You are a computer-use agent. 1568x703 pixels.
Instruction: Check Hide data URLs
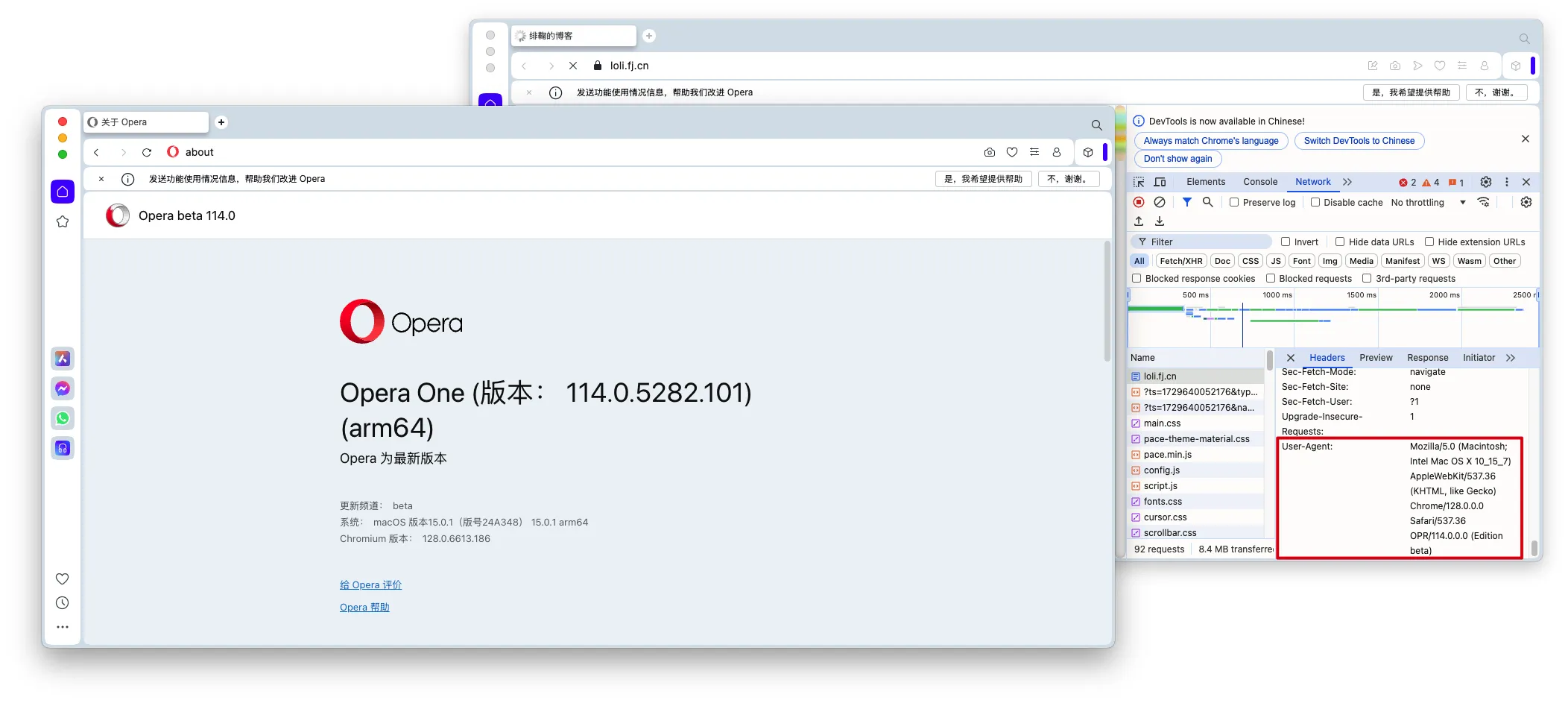[1340, 242]
